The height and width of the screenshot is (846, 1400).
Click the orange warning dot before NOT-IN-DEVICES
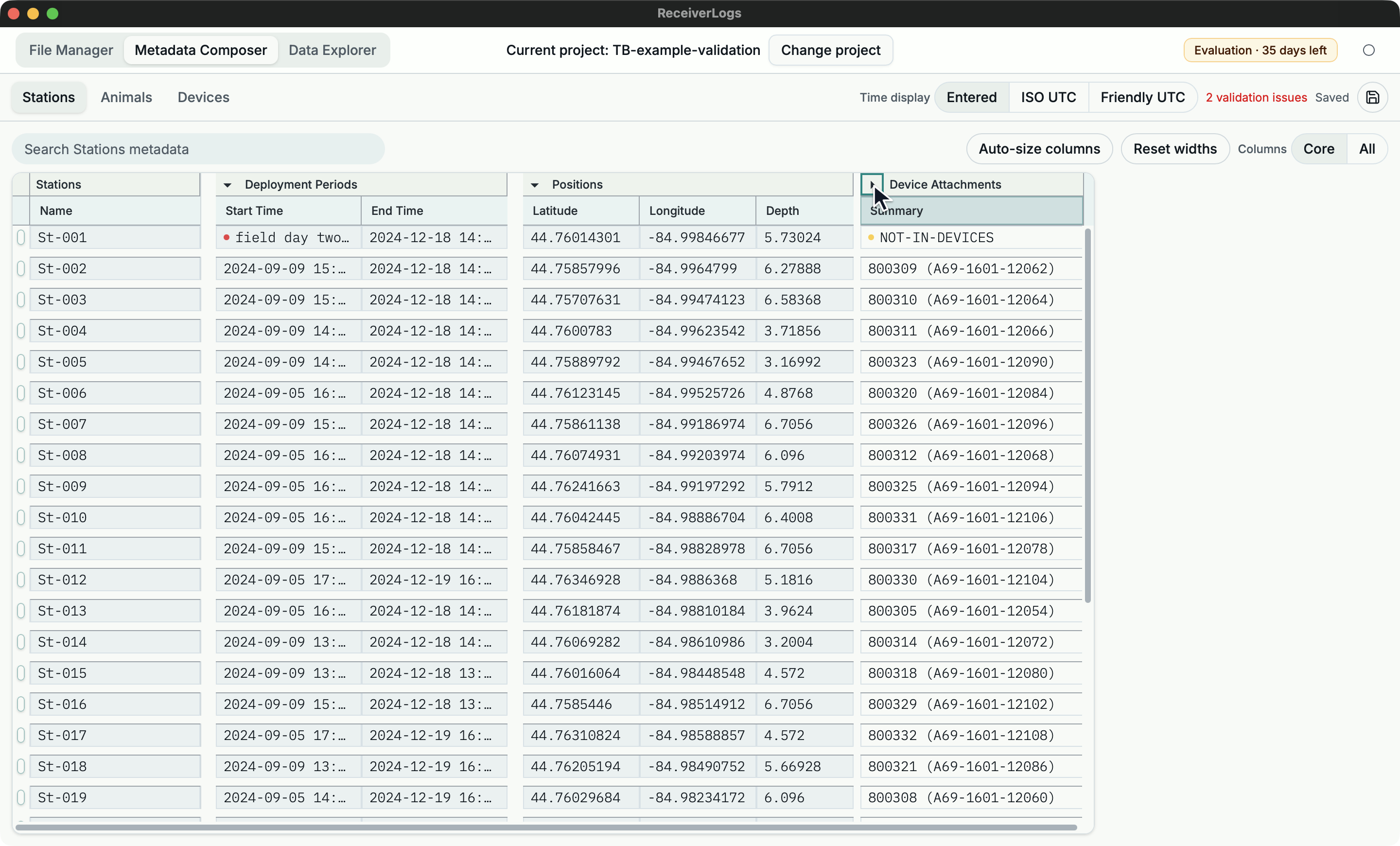tap(871, 237)
